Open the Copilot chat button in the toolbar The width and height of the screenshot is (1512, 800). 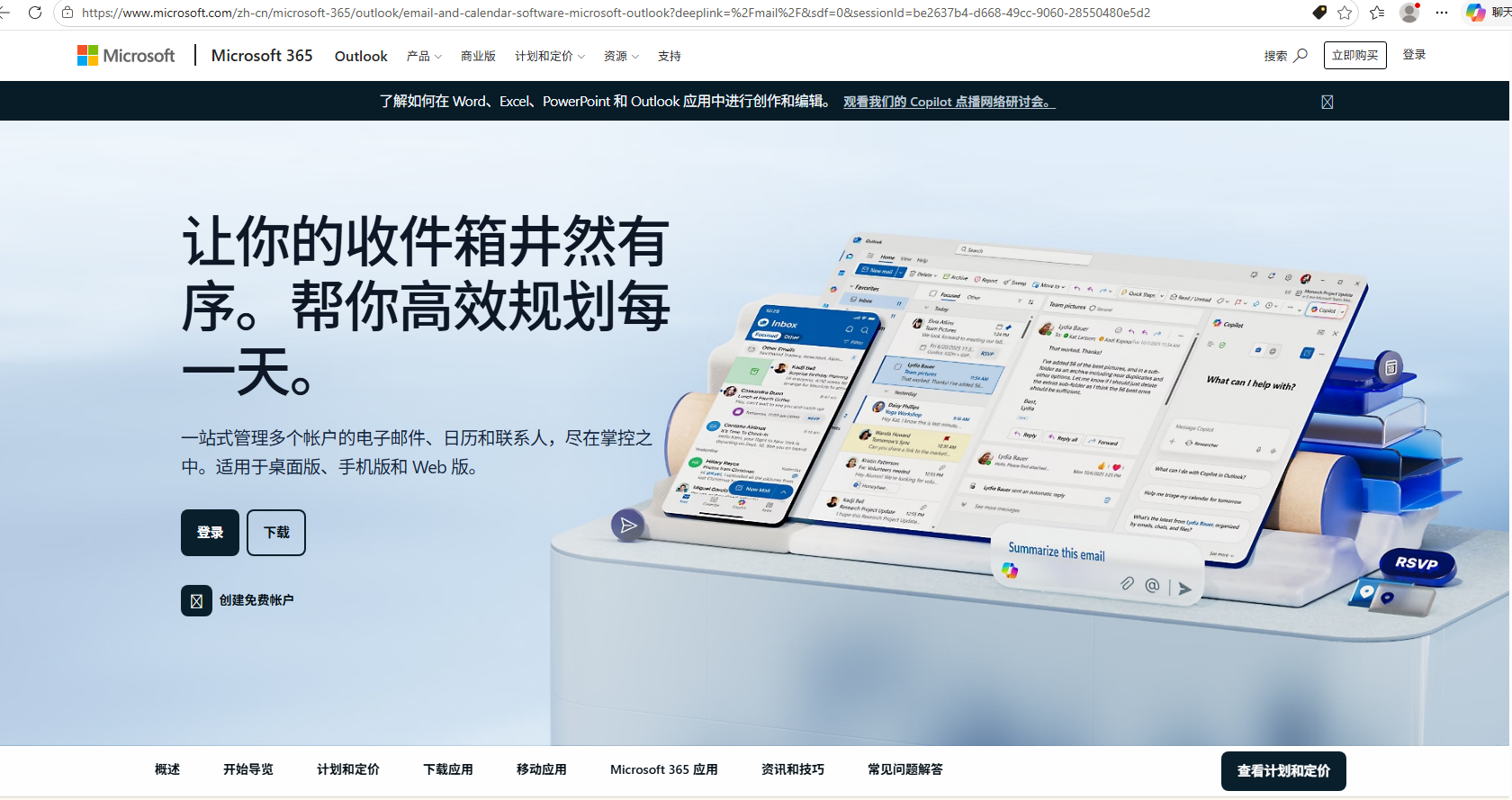(1489, 13)
